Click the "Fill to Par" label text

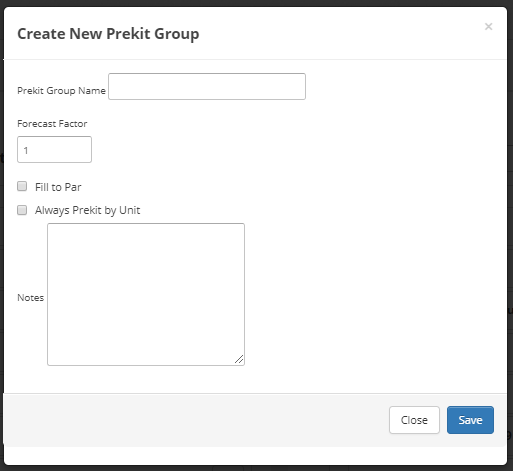(58, 187)
